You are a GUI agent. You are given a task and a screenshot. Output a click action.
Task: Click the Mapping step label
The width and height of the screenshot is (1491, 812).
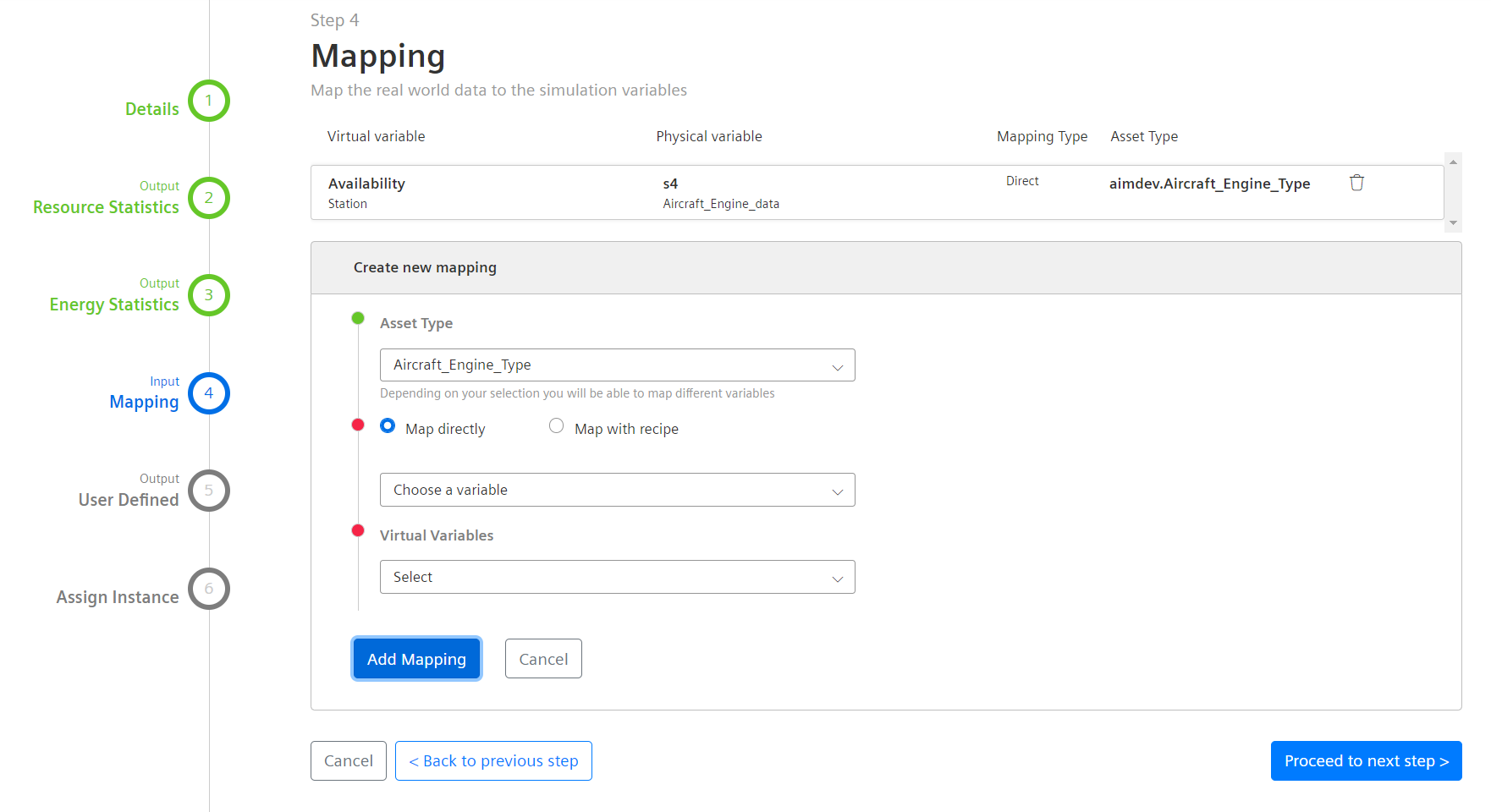click(144, 402)
